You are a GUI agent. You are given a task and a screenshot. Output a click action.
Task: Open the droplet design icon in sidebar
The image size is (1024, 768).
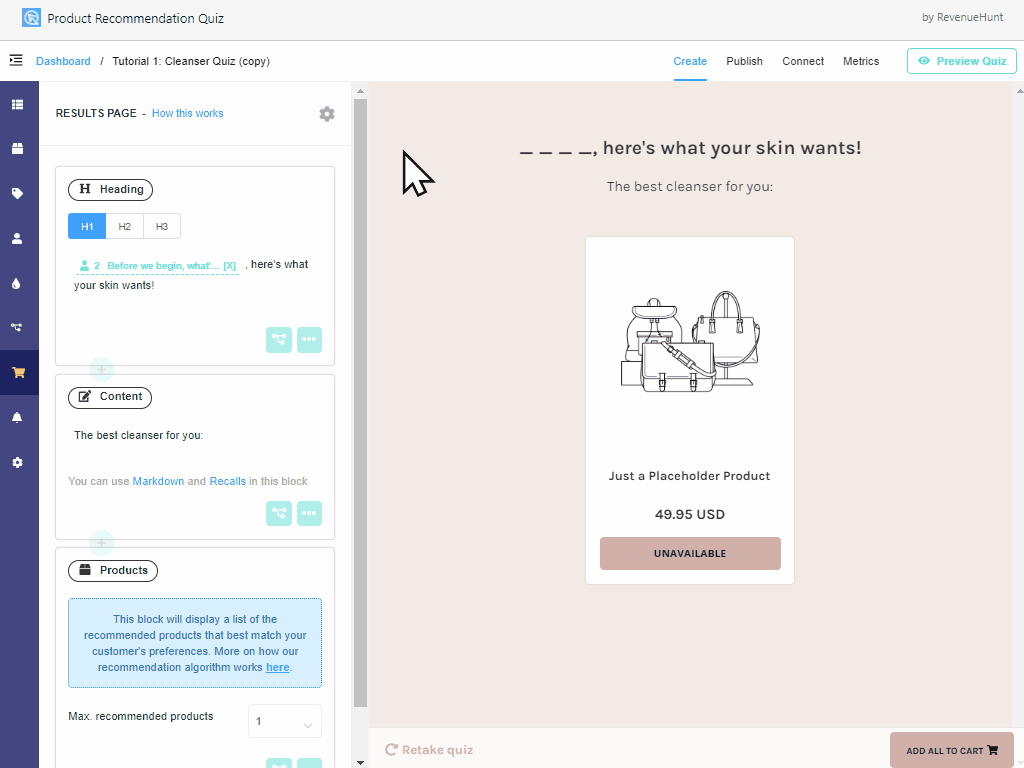(x=16, y=283)
